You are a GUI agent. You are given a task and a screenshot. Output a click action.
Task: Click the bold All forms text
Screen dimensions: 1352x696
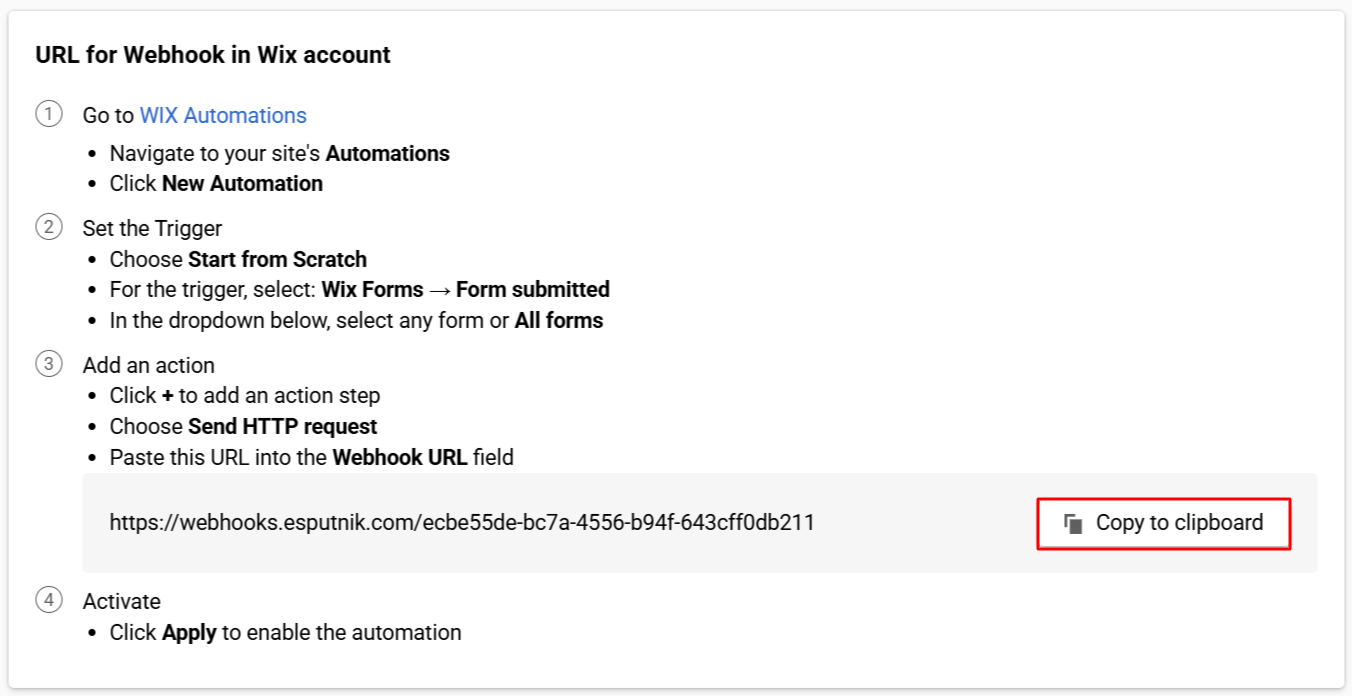(x=559, y=321)
